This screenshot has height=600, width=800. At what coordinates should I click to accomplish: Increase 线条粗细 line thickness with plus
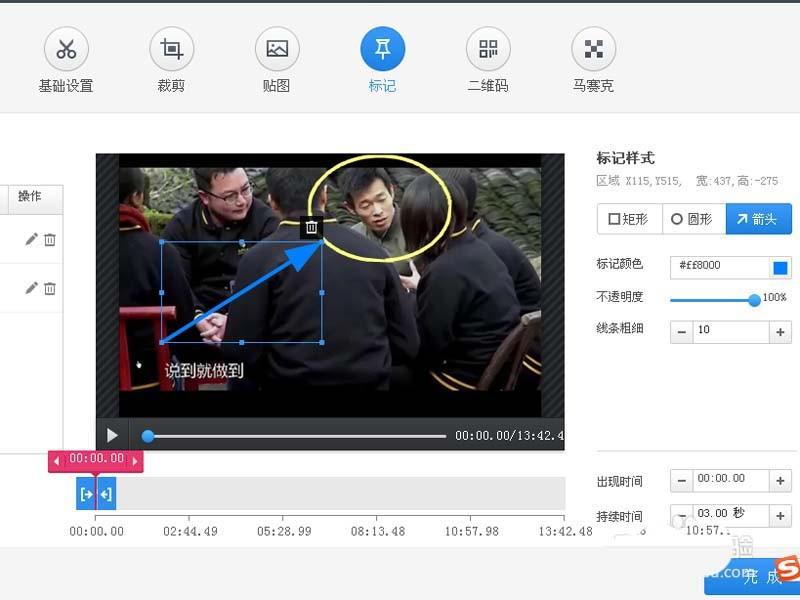tap(779, 332)
